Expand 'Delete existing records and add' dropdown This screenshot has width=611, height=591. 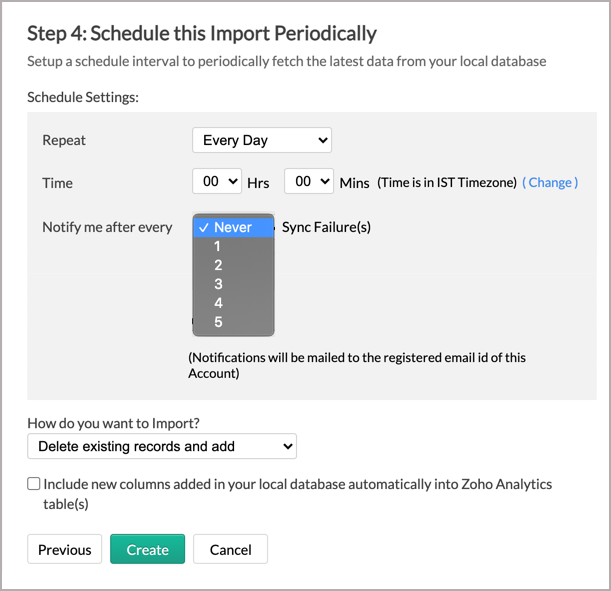162,446
